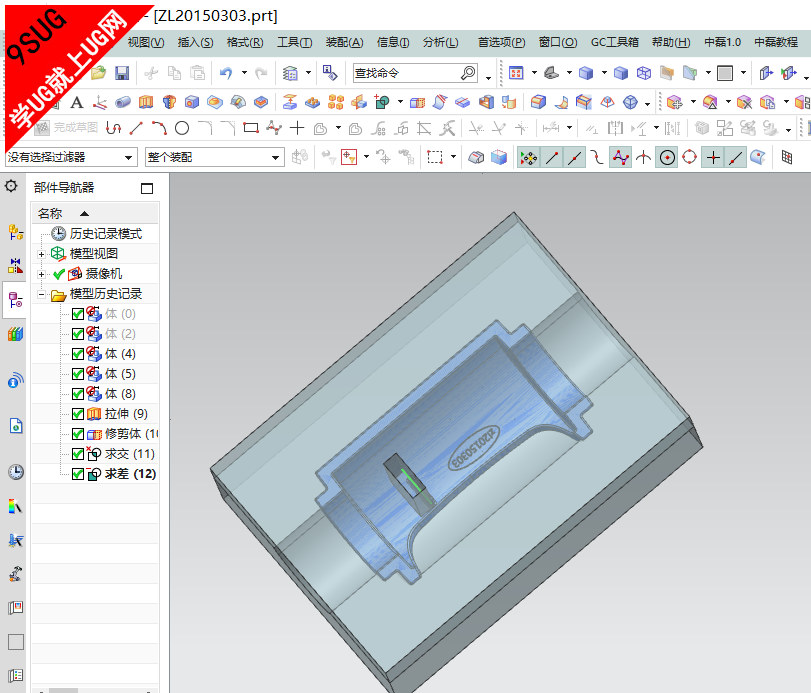Collapse the 模型历史记录 folder

pyautogui.click(x=41, y=294)
